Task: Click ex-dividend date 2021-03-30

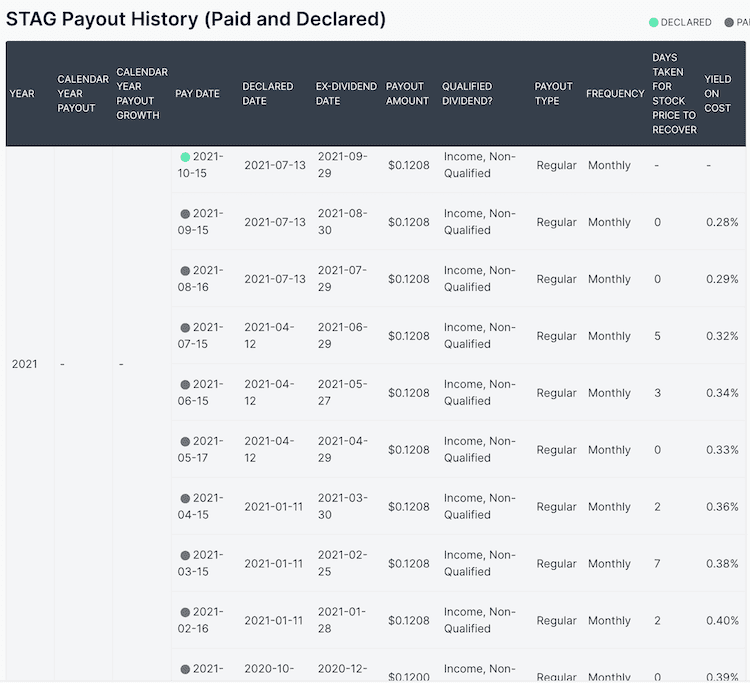Action: (x=342, y=507)
